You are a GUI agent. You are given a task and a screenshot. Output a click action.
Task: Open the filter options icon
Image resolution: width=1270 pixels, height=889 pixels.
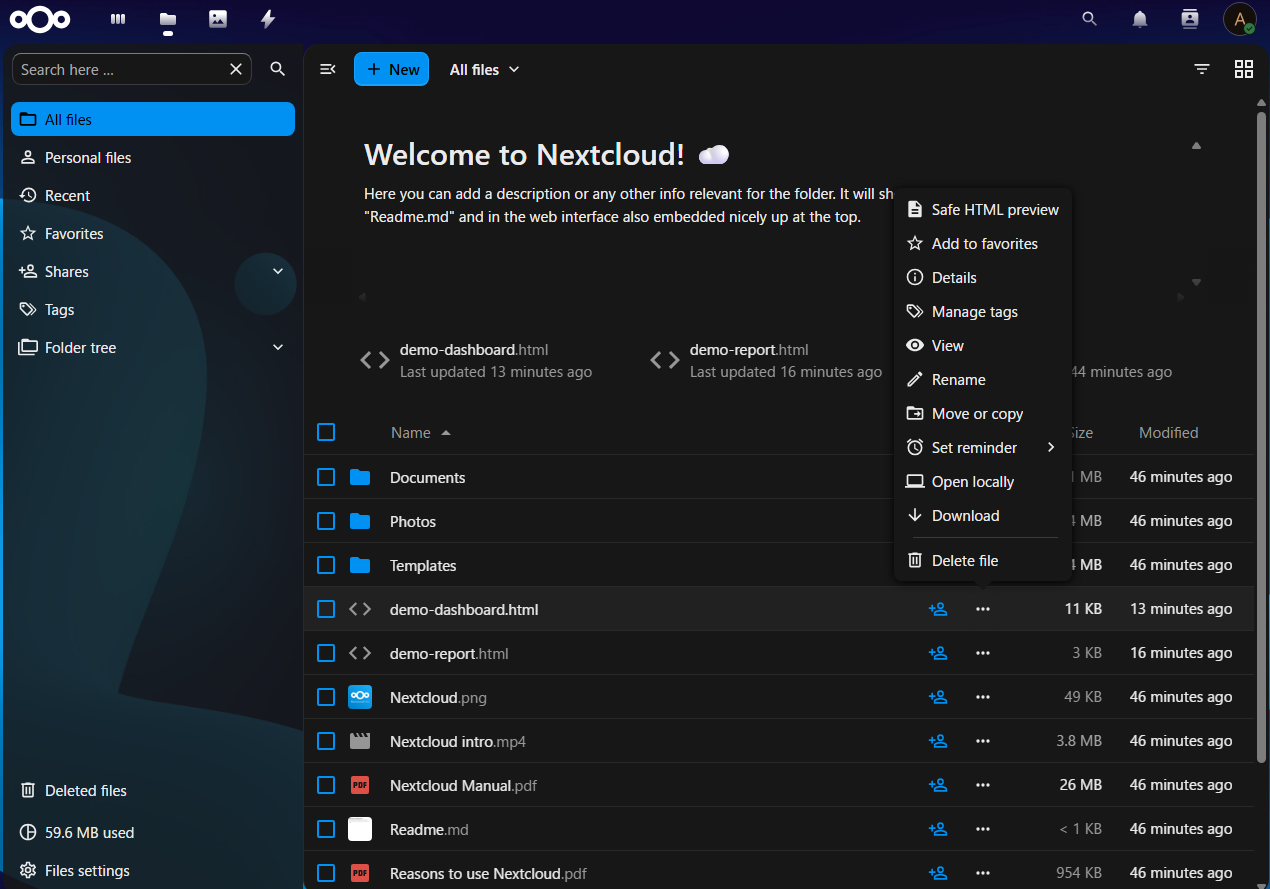tap(1202, 69)
